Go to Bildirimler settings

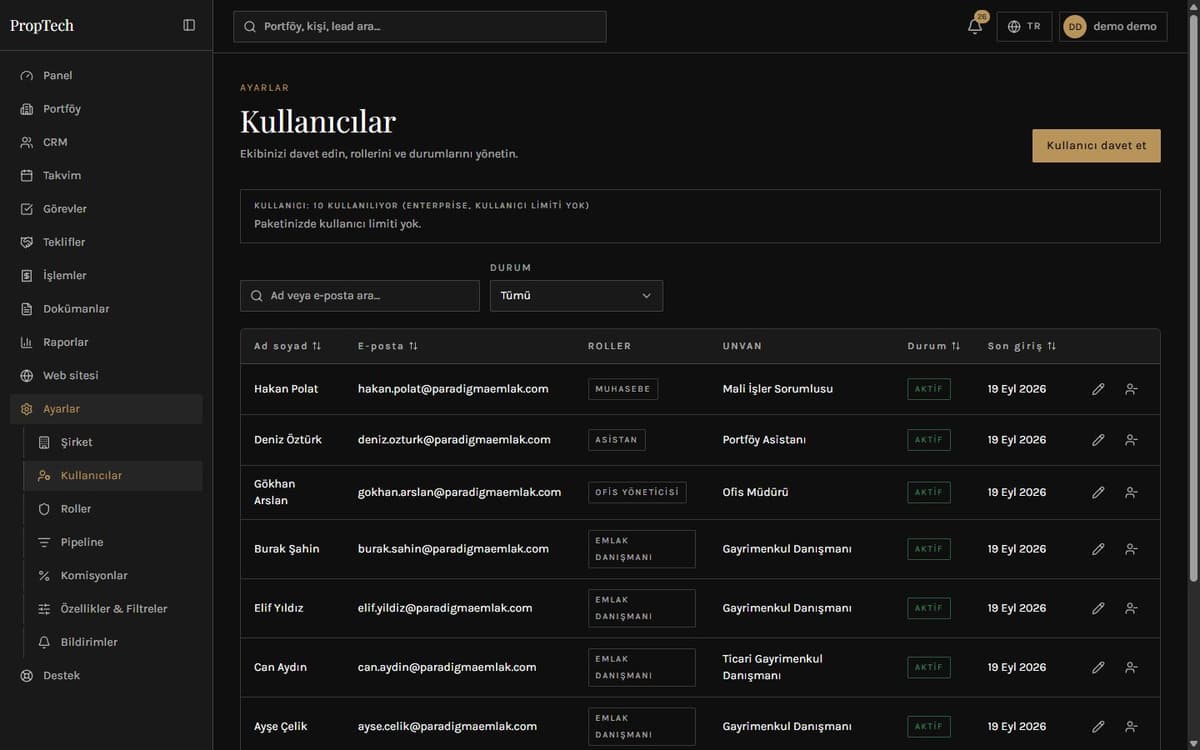pos(113,642)
